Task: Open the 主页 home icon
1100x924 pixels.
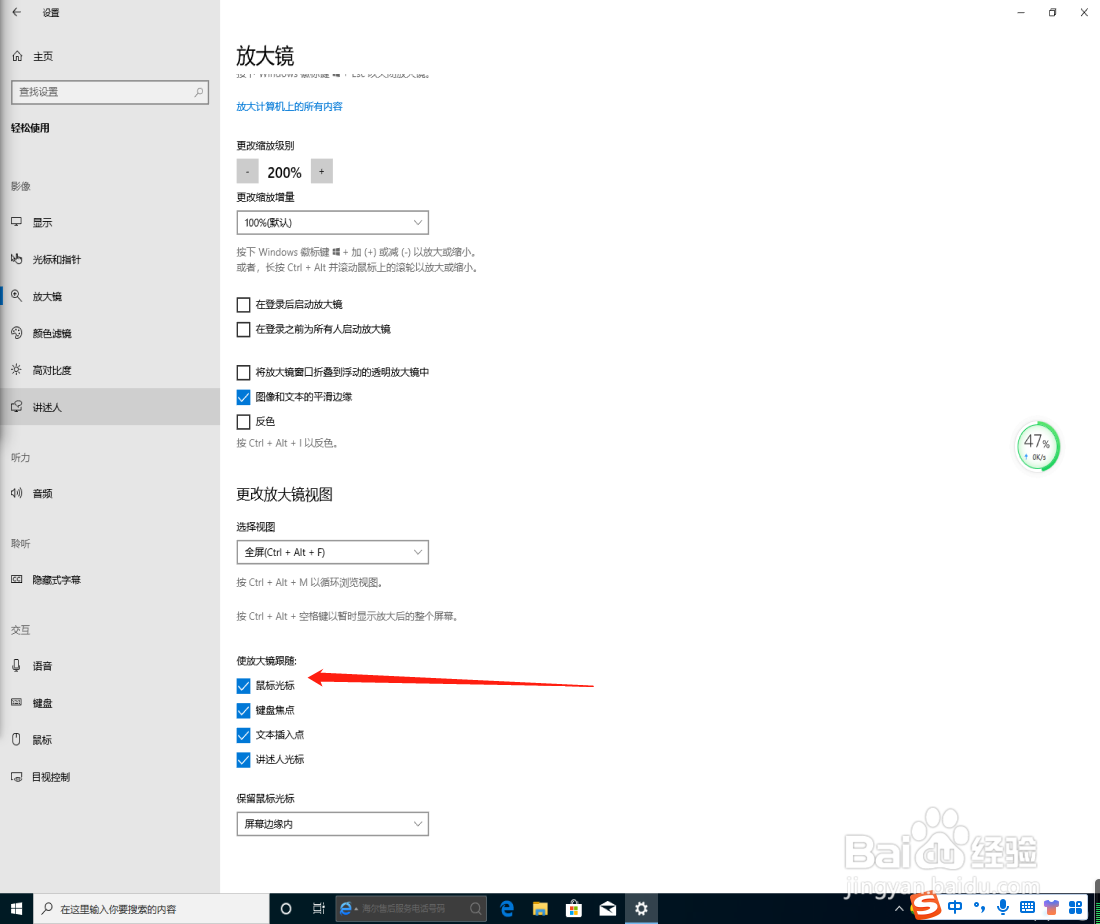Action: 18,56
